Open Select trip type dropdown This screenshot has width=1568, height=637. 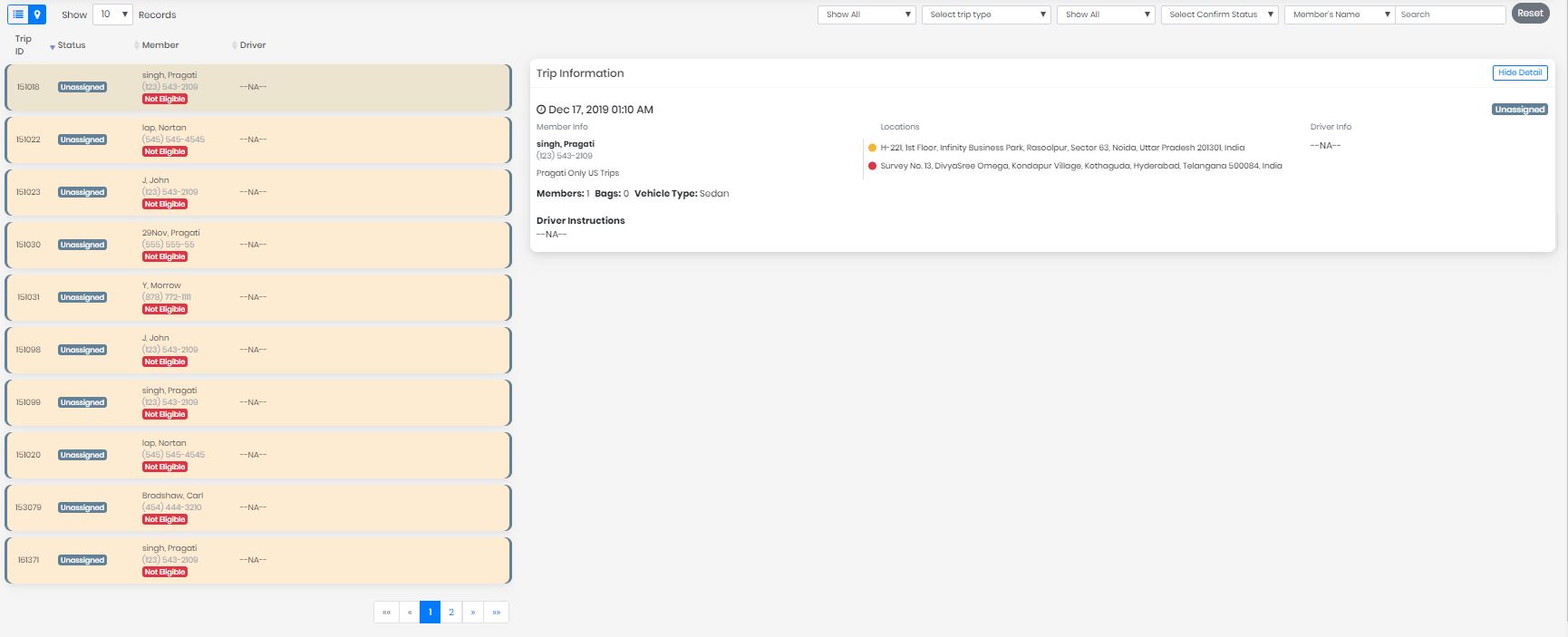[986, 14]
